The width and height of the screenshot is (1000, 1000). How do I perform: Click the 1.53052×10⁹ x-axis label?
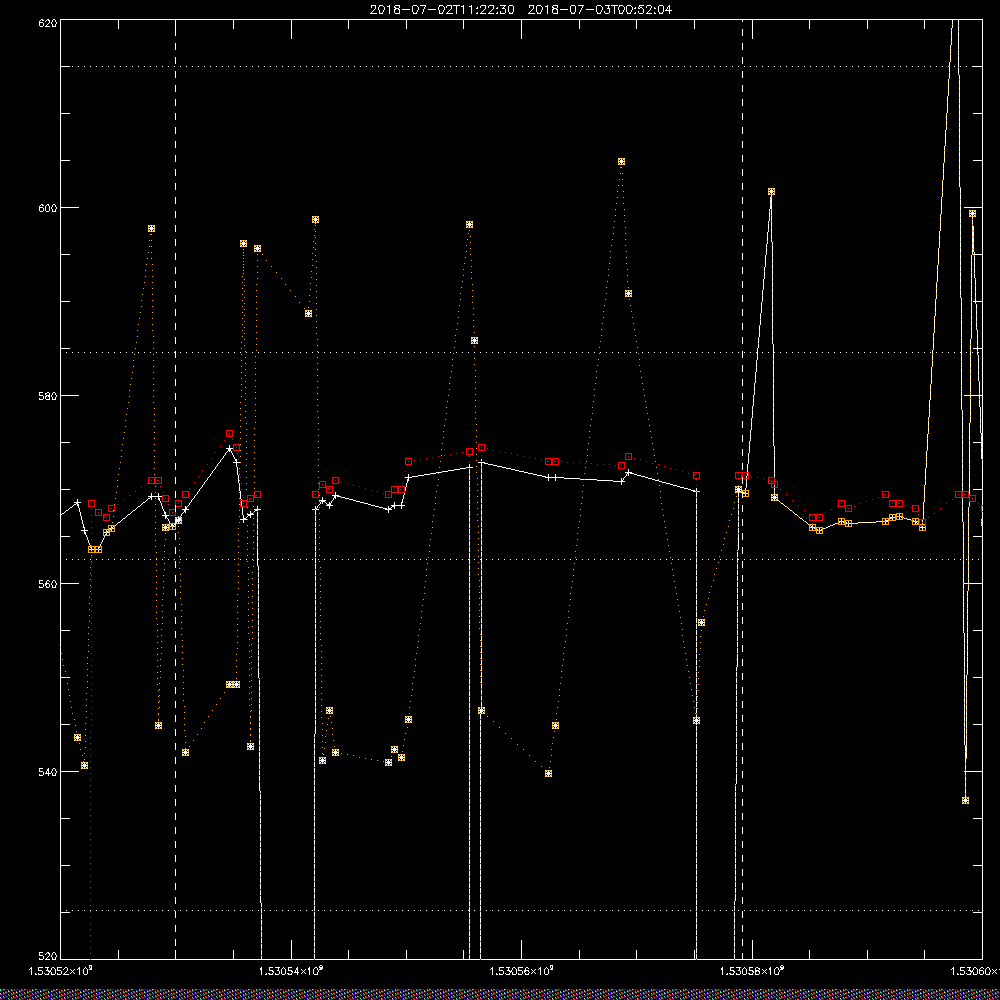click(x=61, y=971)
